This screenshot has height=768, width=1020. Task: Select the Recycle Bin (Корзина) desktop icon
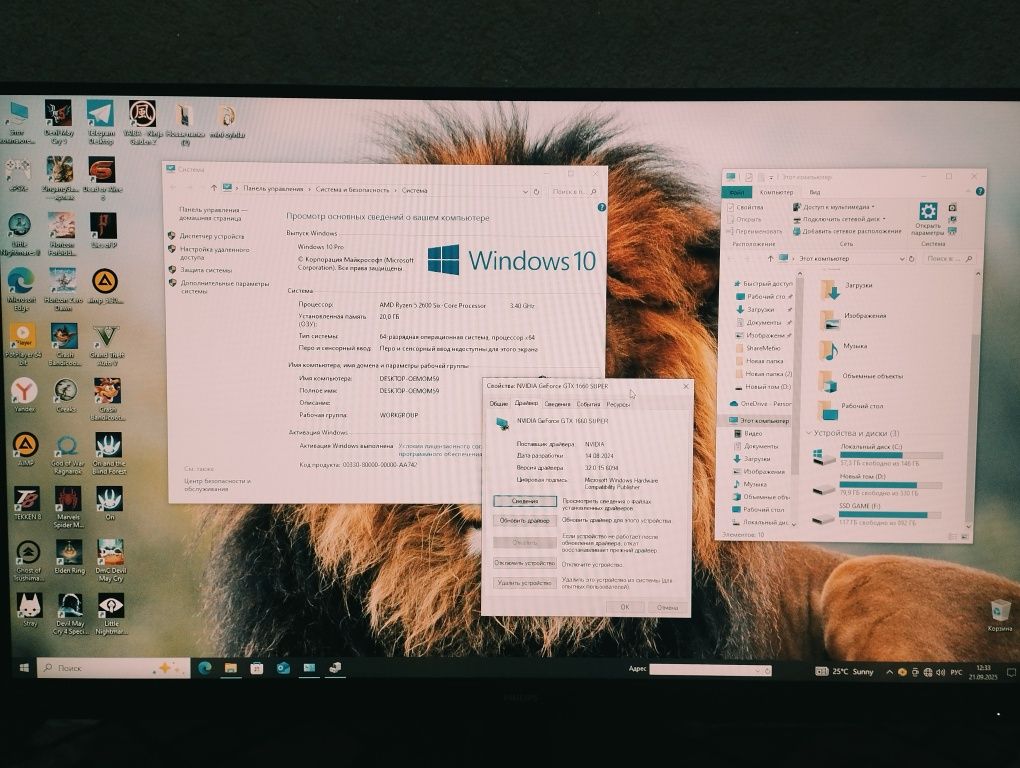[1000, 615]
